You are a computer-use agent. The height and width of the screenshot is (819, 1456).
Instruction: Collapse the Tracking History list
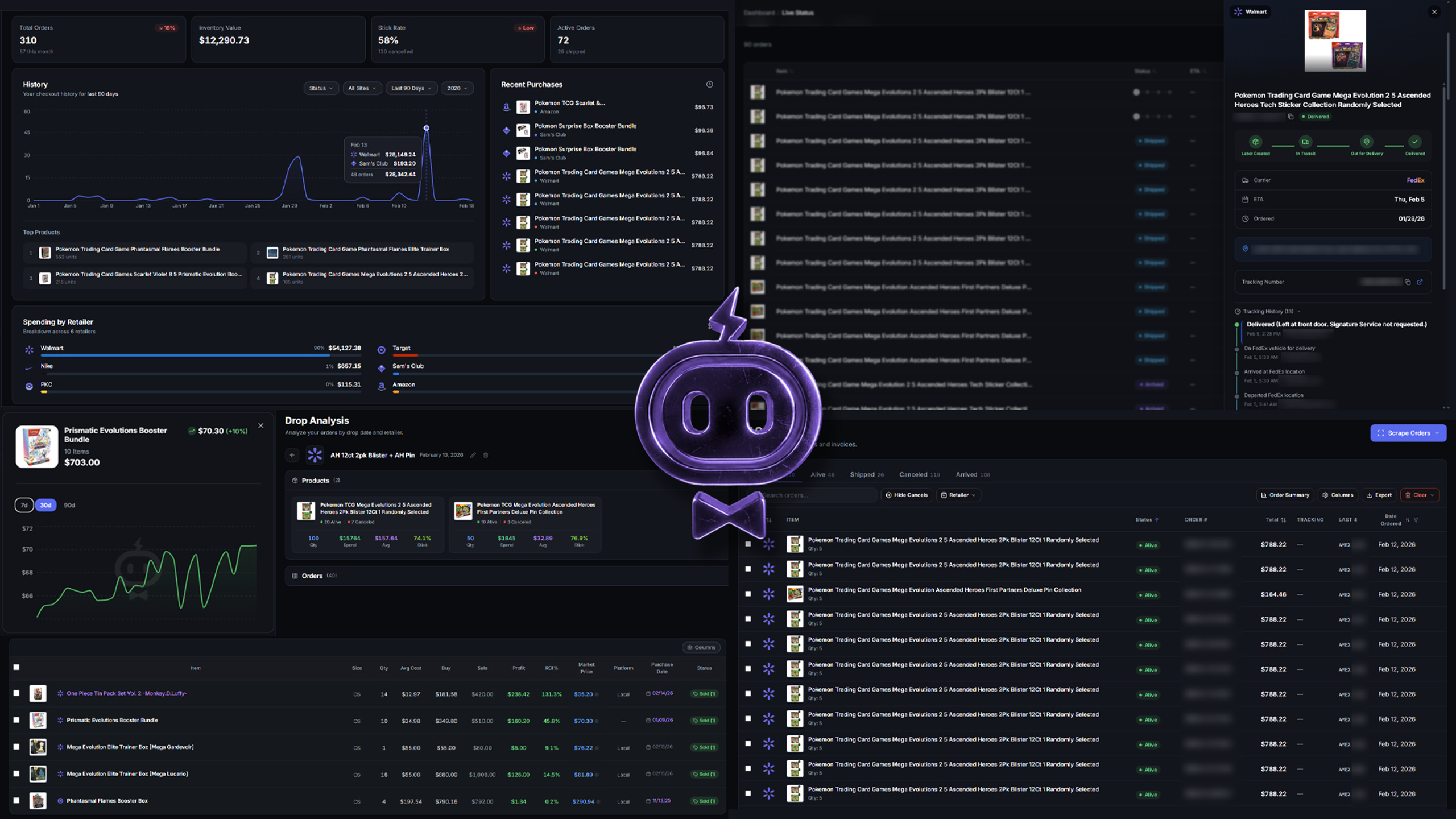click(x=1268, y=312)
